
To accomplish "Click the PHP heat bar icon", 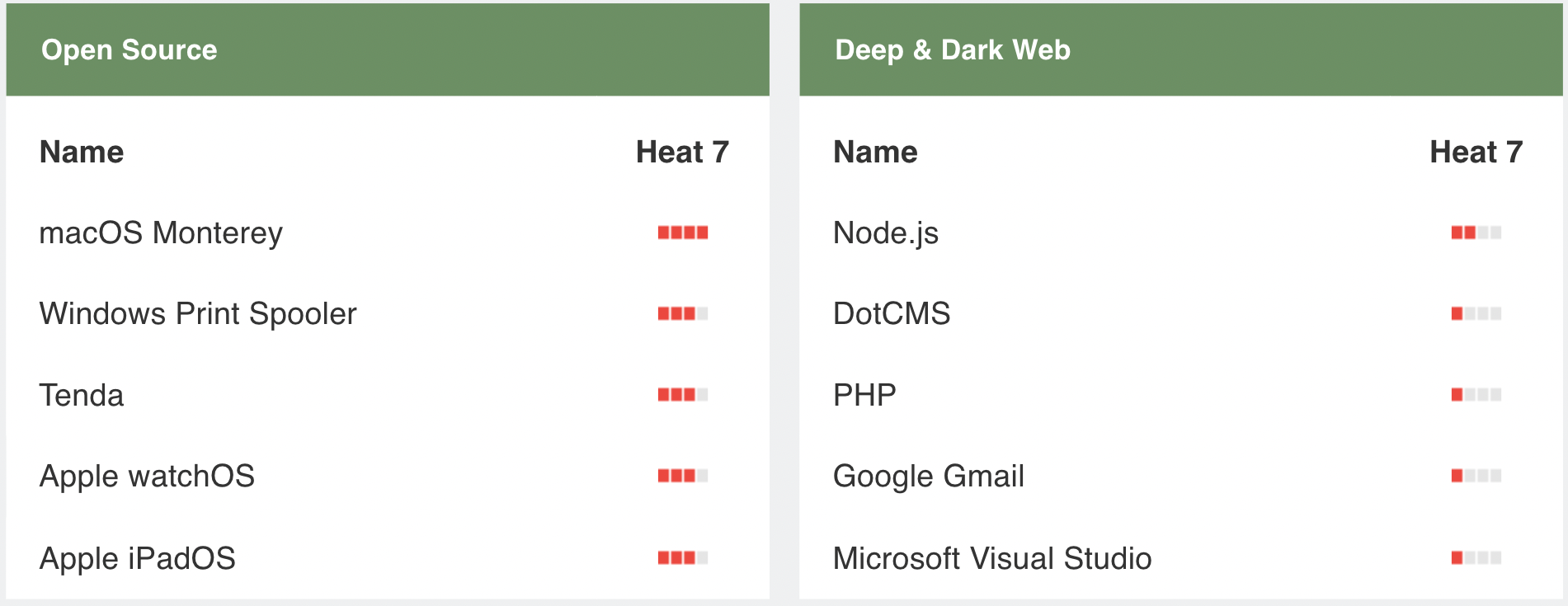I will [x=1476, y=395].
